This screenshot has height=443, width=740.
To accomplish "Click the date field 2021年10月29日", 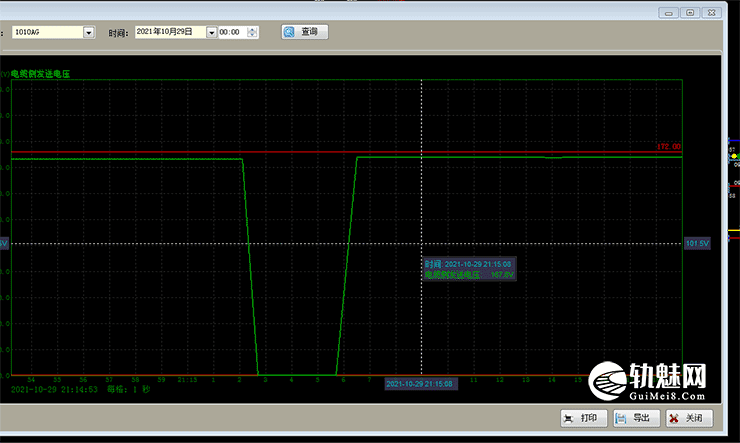I will (x=170, y=32).
